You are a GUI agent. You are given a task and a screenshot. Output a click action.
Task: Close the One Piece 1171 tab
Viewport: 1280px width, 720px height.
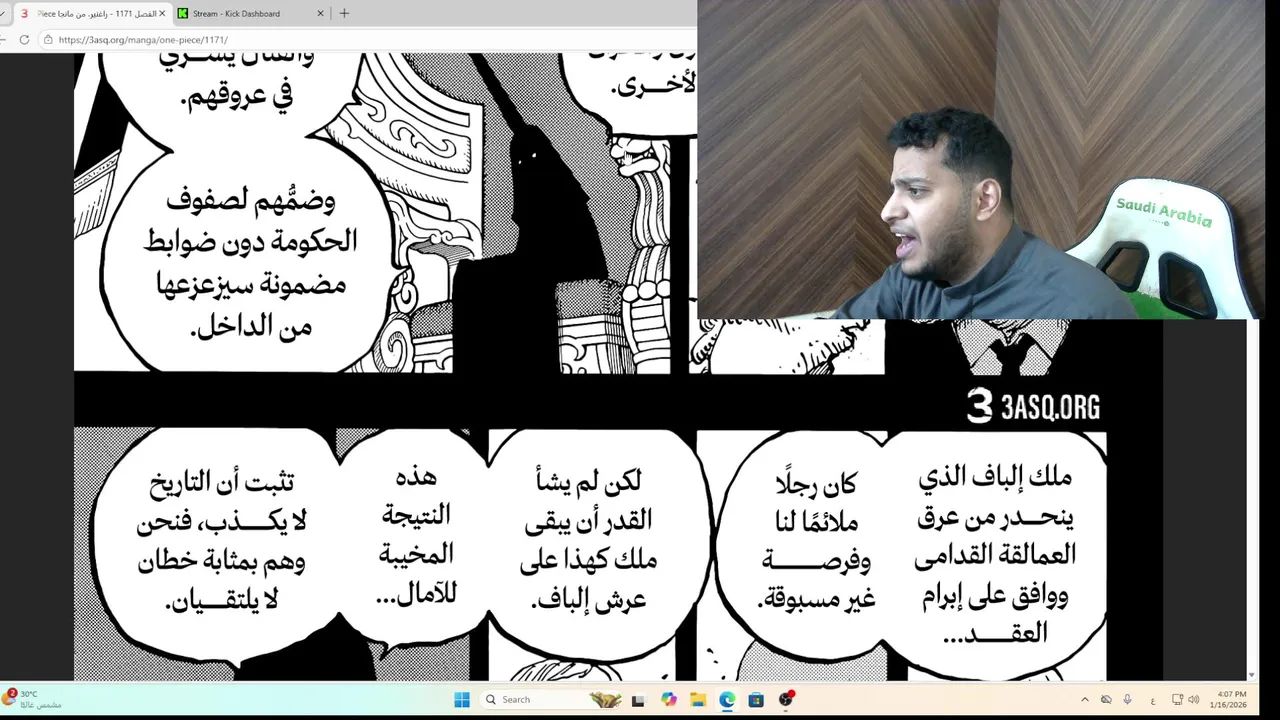pyautogui.click(x=162, y=13)
